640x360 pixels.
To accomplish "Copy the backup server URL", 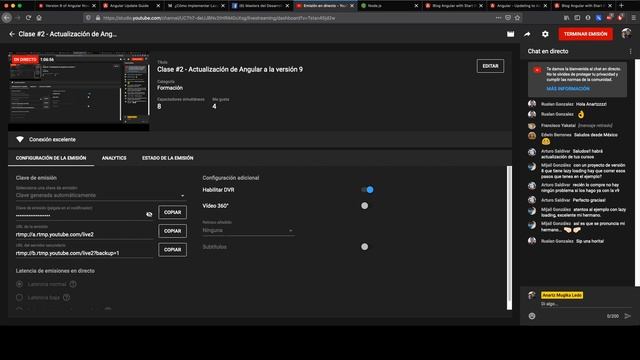I will click(172, 250).
